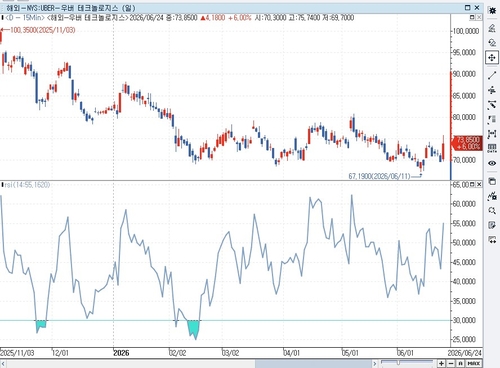Click the magnifier zoom tool icon
Viewport: 500px width, 368px height.
[492, 211]
